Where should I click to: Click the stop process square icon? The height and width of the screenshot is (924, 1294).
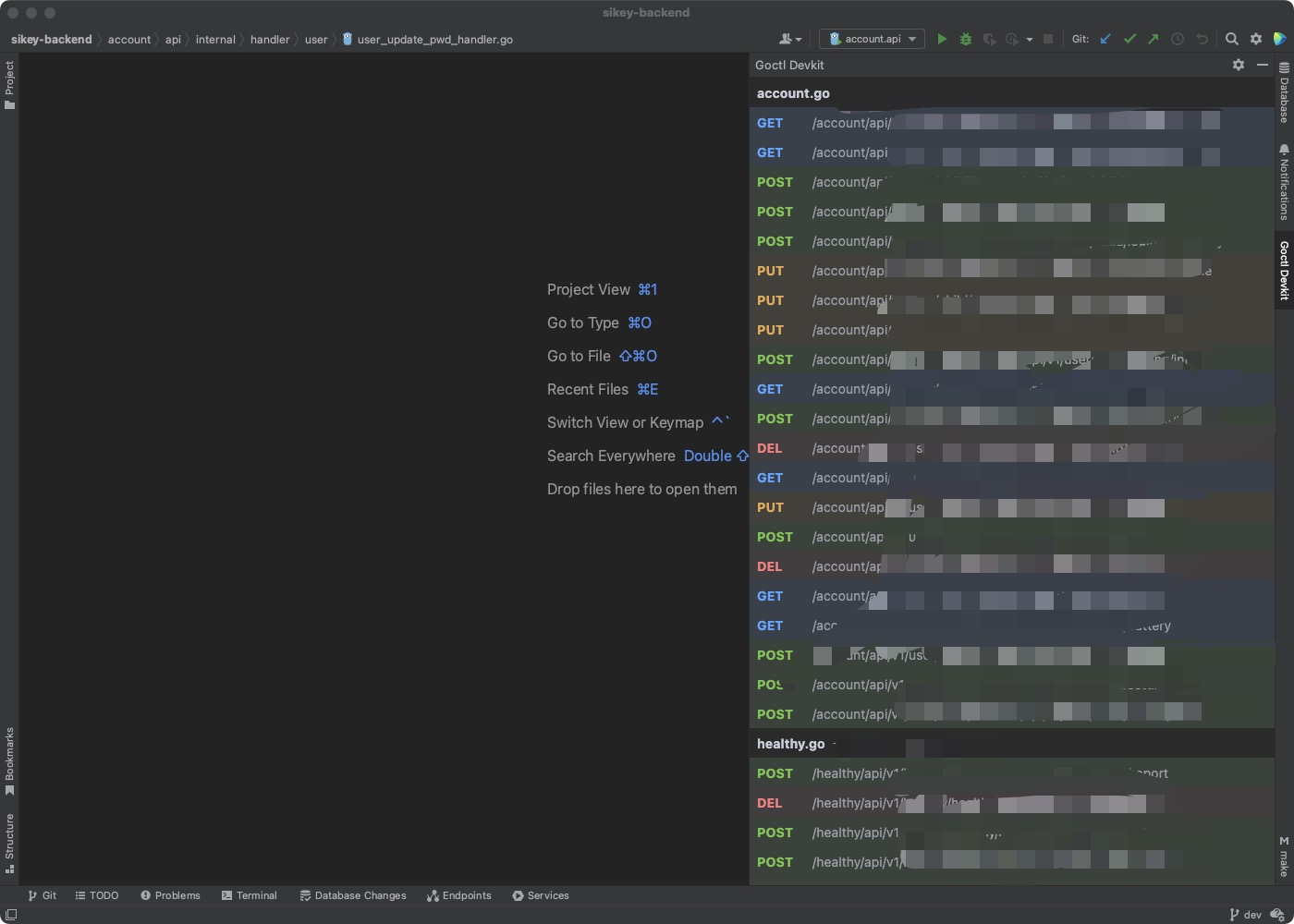pos(1048,39)
